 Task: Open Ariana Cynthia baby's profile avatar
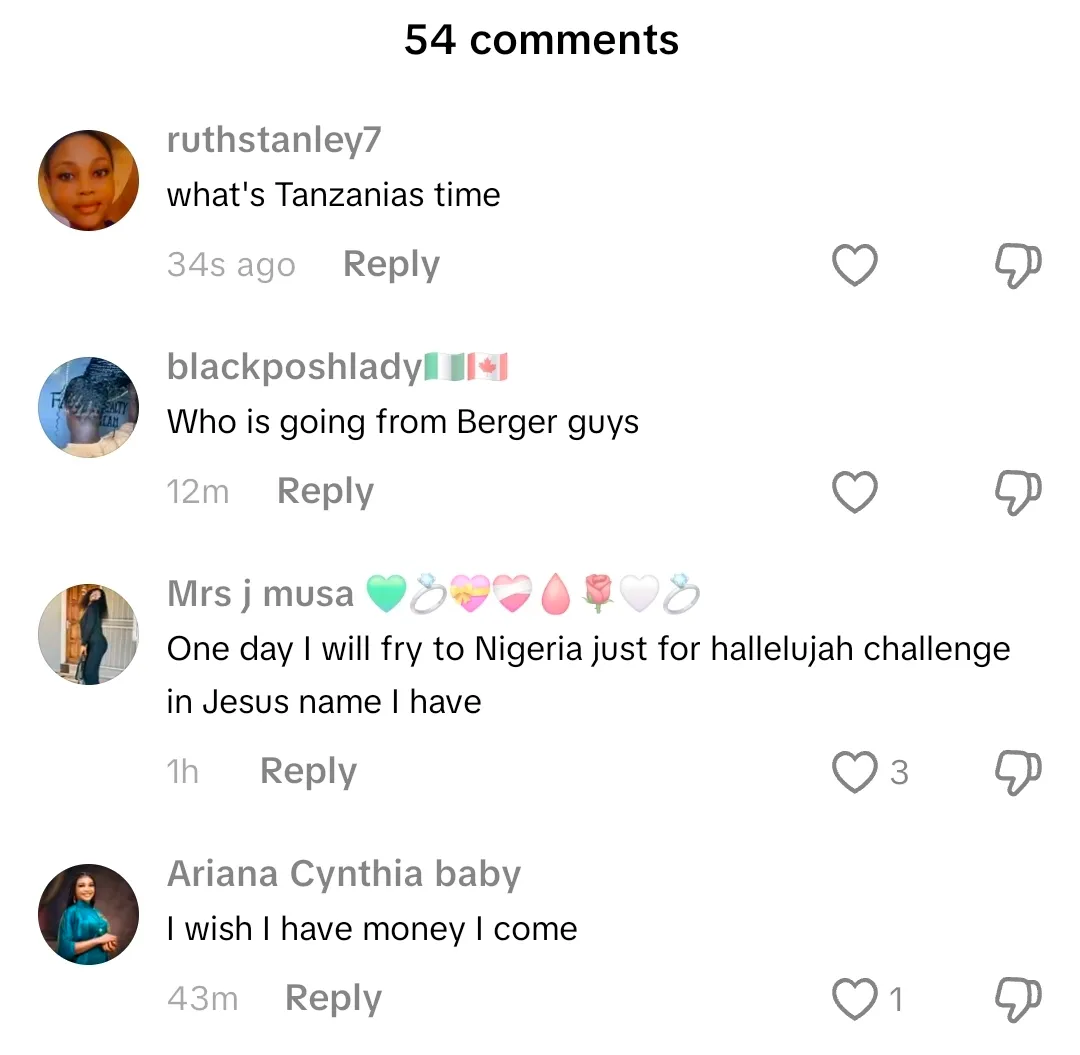click(88, 914)
